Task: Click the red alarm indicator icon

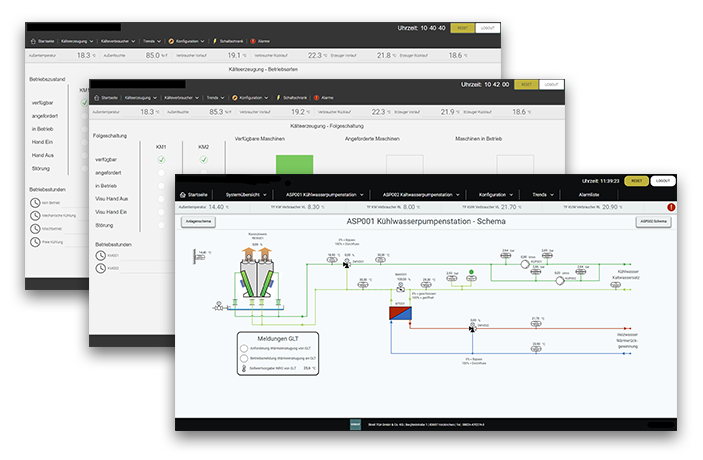Action: 671,207
